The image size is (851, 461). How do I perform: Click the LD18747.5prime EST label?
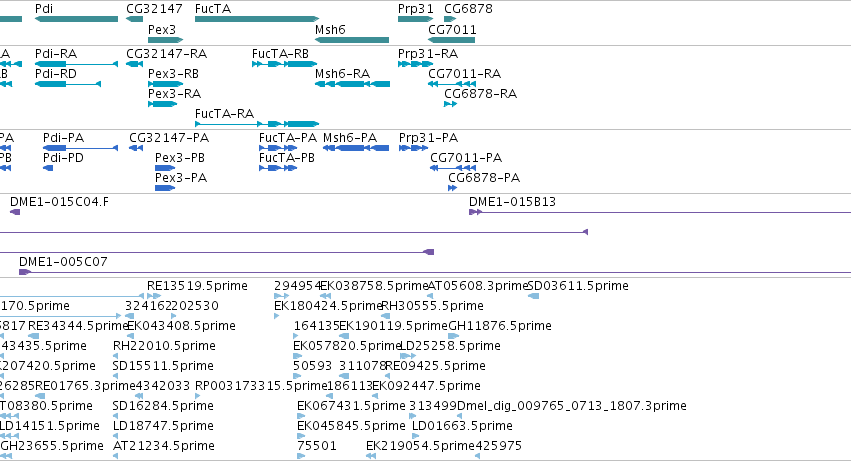pos(163,426)
